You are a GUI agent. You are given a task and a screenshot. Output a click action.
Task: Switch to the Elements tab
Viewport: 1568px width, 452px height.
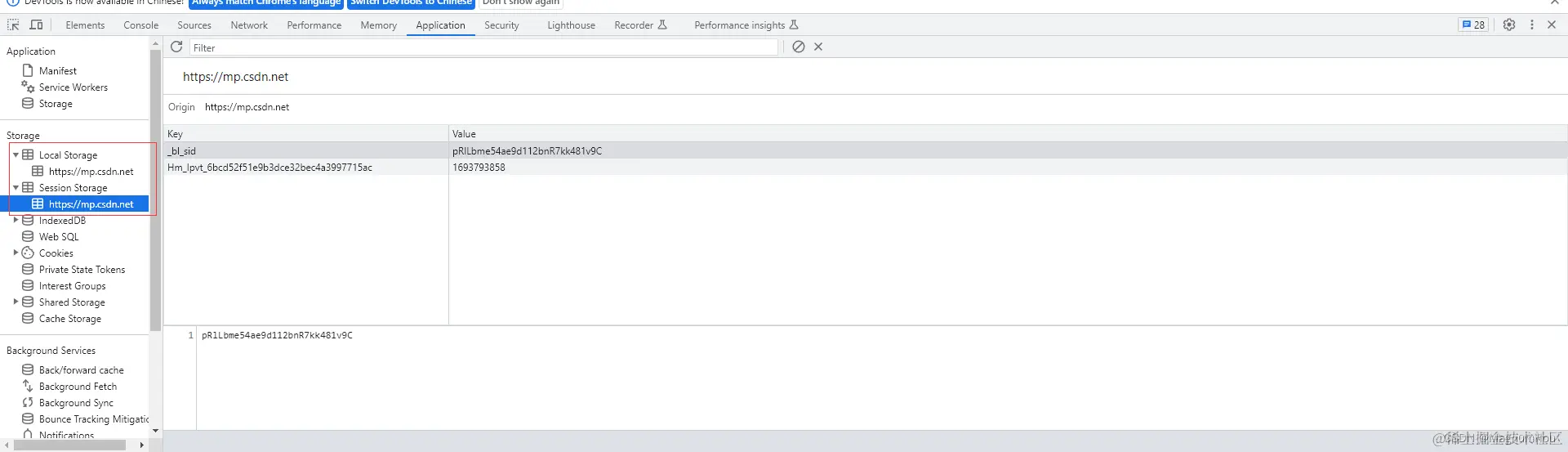pos(85,25)
